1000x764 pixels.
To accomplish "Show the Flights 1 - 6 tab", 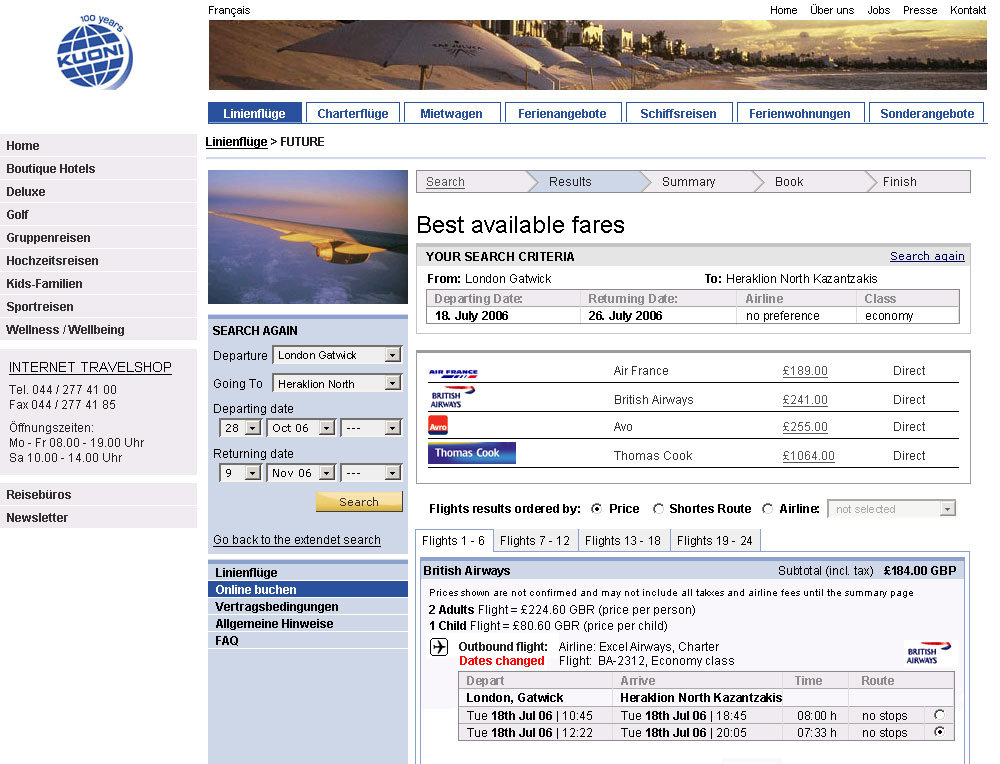I will [x=453, y=540].
